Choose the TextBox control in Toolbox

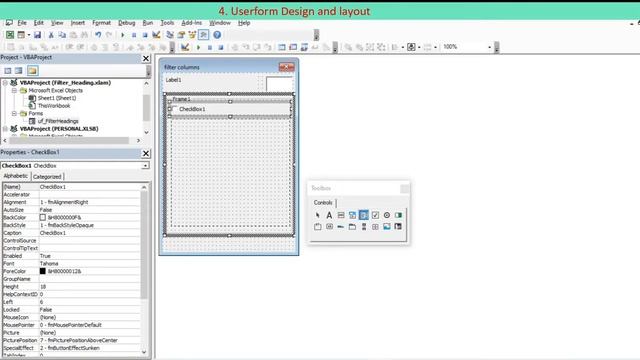tap(341, 215)
